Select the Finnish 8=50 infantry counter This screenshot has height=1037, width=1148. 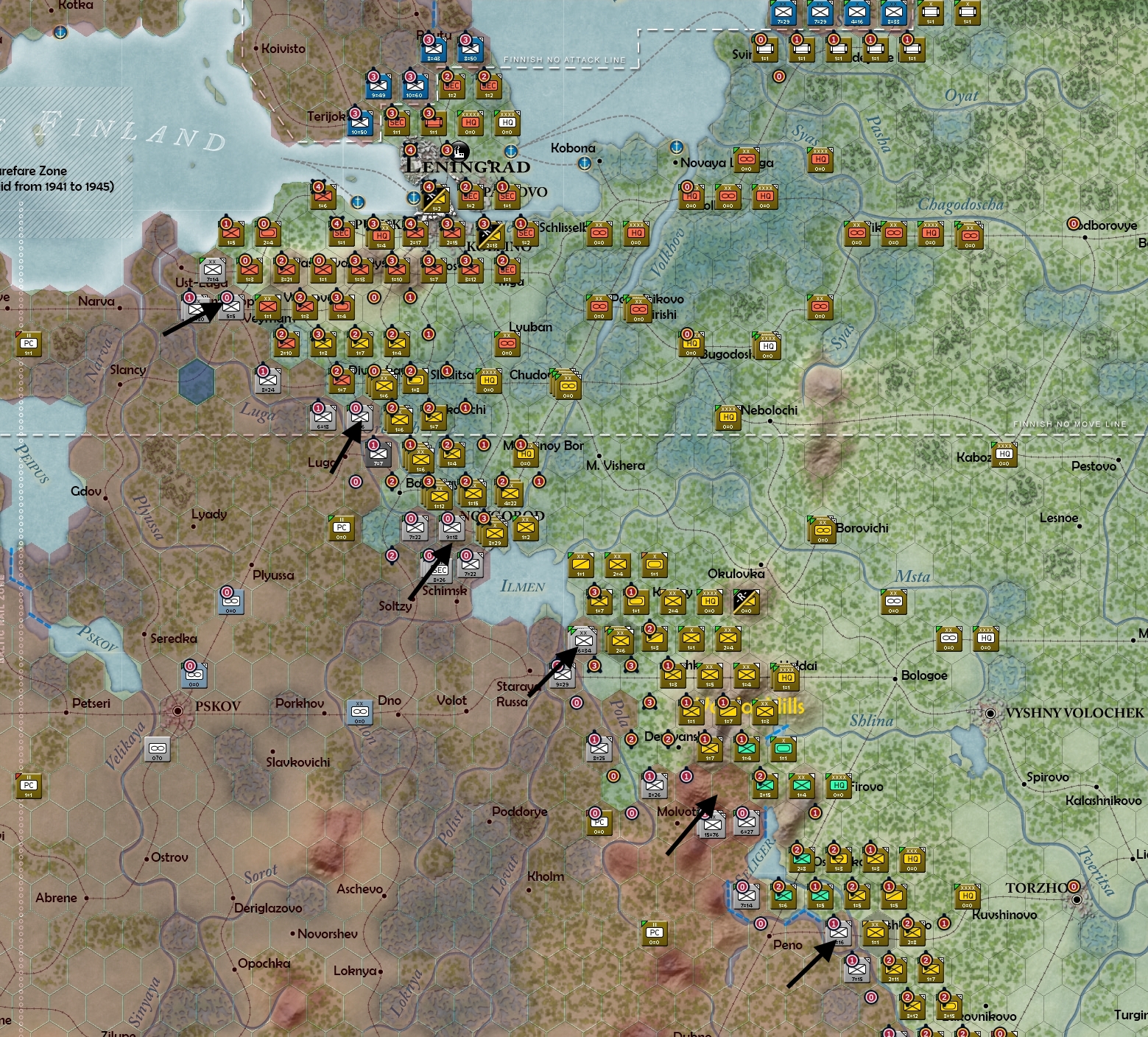point(469,49)
